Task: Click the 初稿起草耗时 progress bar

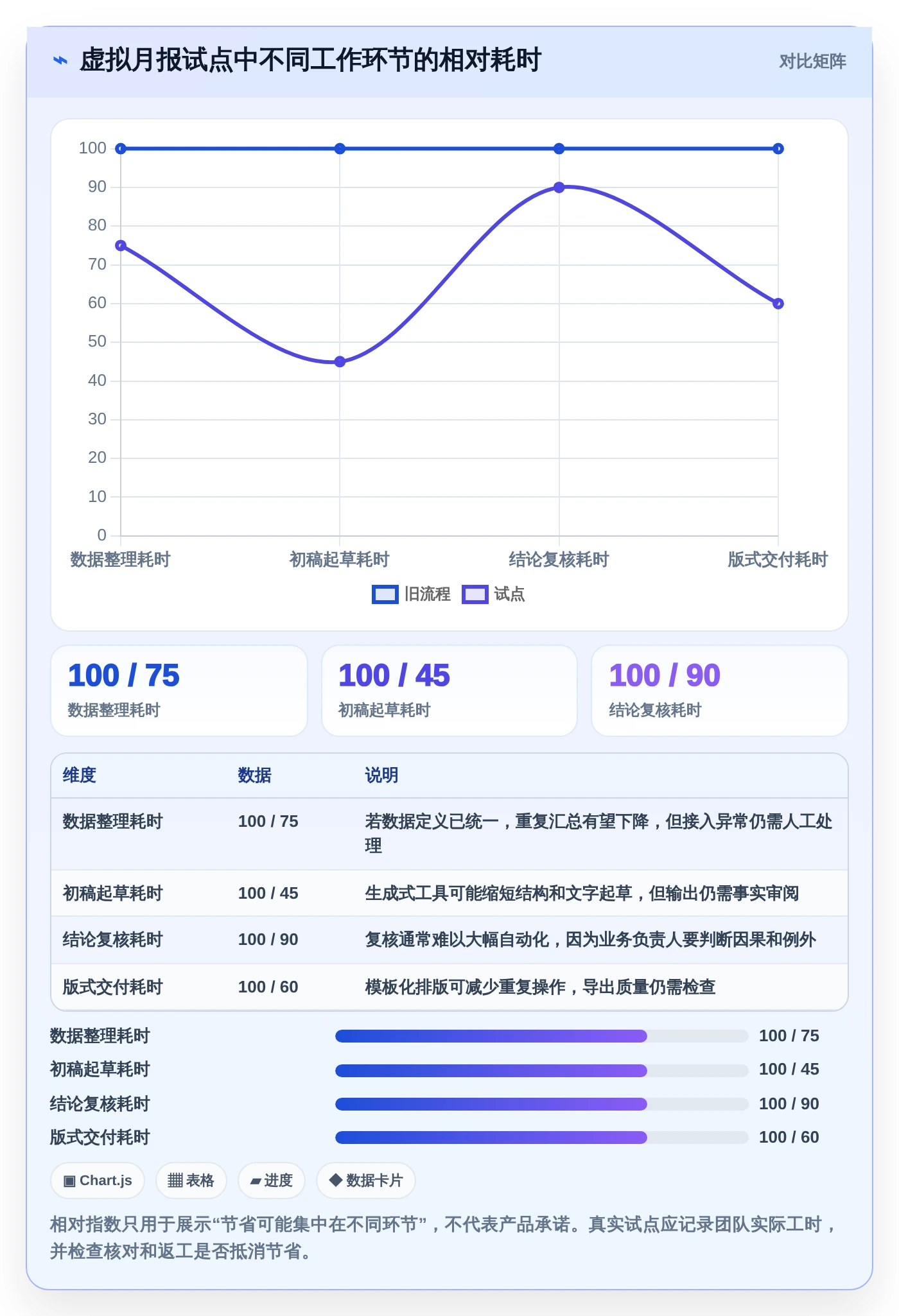Action: coord(542,1070)
